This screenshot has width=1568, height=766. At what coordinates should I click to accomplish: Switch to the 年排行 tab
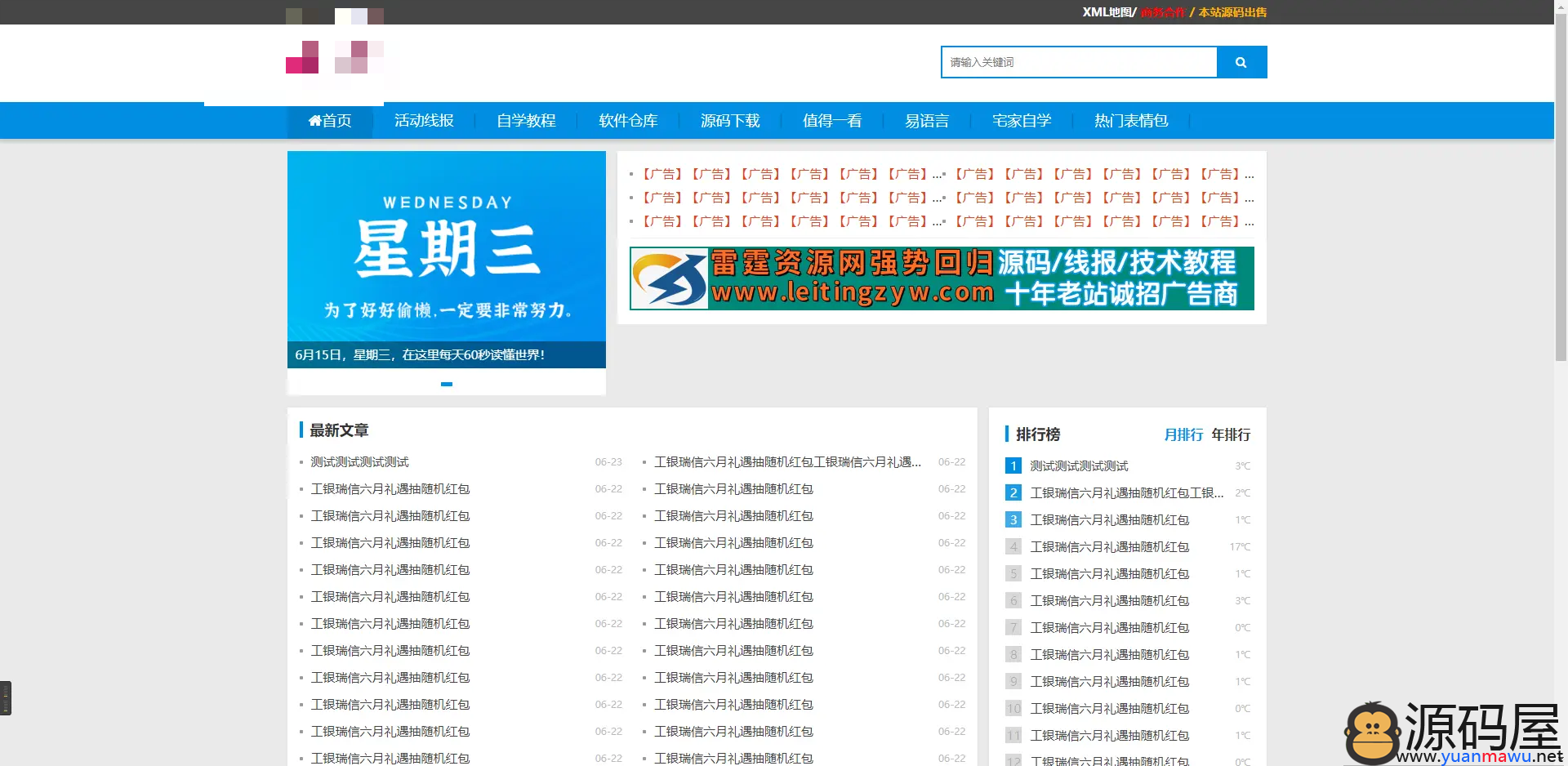coord(1231,434)
